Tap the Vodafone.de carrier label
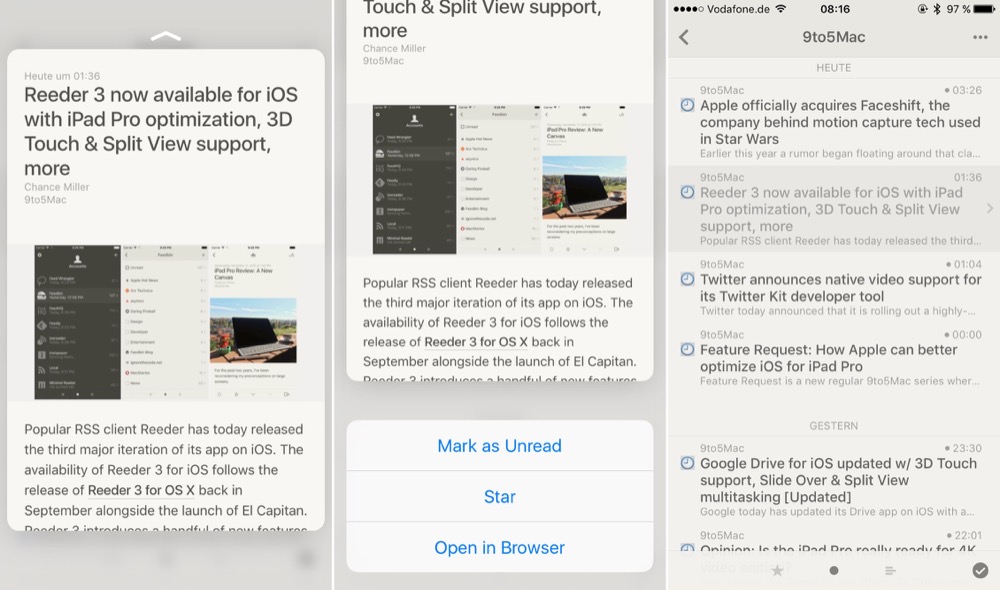The height and width of the screenshot is (590, 1000). pyautogui.click(x=738, y=9)
